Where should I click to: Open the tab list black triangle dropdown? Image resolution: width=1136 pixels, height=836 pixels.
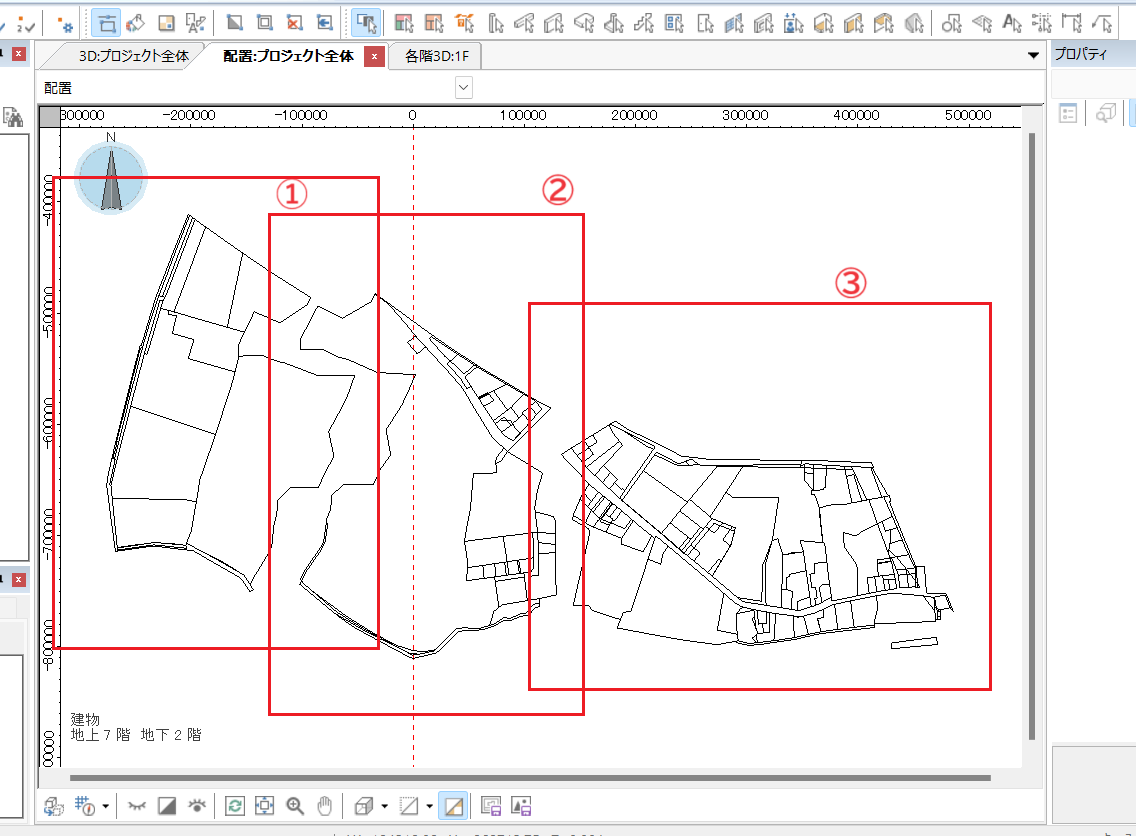point(1033,56)
